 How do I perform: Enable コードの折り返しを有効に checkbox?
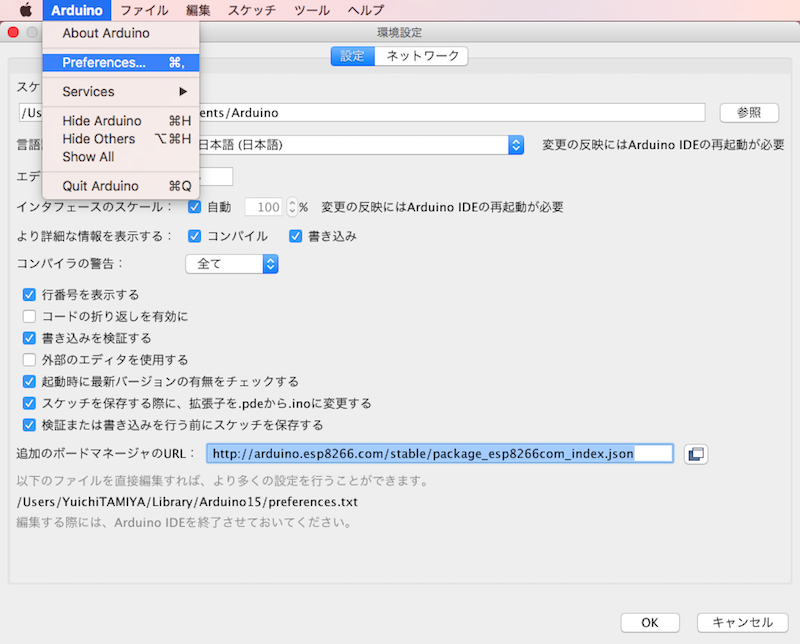(x=29, y=316)
